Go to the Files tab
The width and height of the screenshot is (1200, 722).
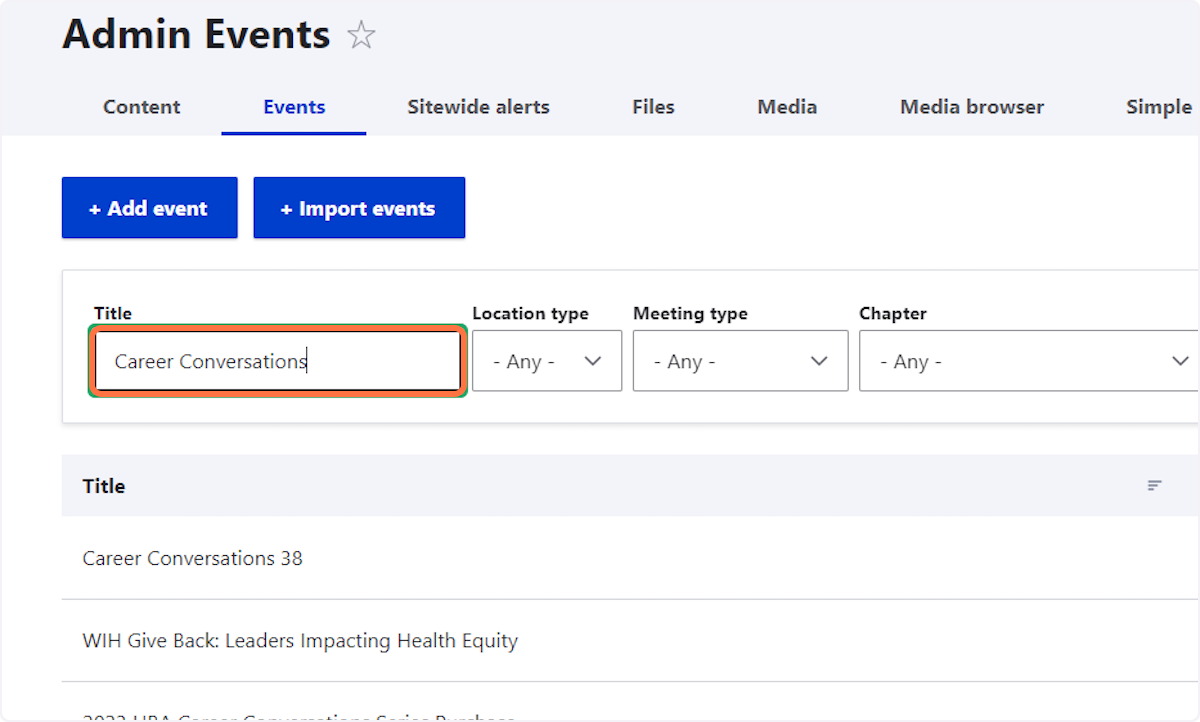click(x=653, y=107)
